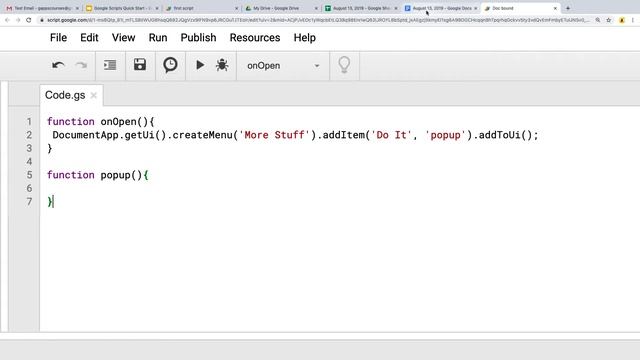This screenshot has height=360, width=640.
Task: Click 'addToUi()' at end of line 2
Action: (x=505, y=135)
